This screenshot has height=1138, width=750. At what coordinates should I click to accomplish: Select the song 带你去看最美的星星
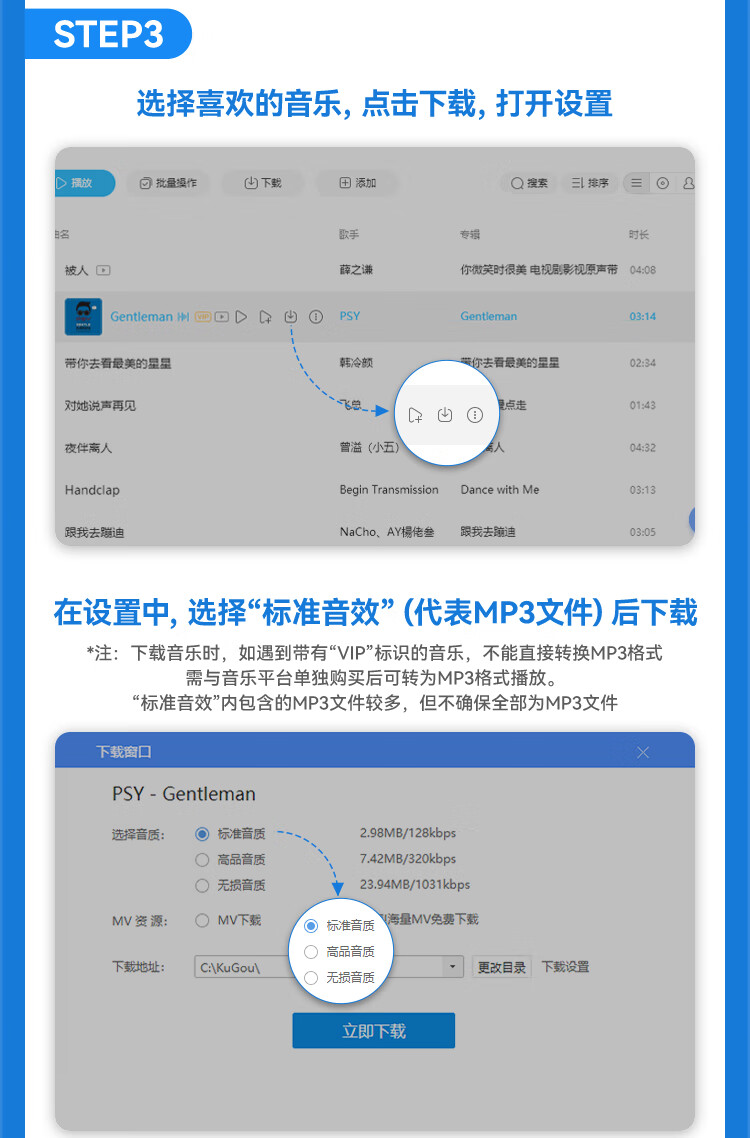click(x=118, y=363)
